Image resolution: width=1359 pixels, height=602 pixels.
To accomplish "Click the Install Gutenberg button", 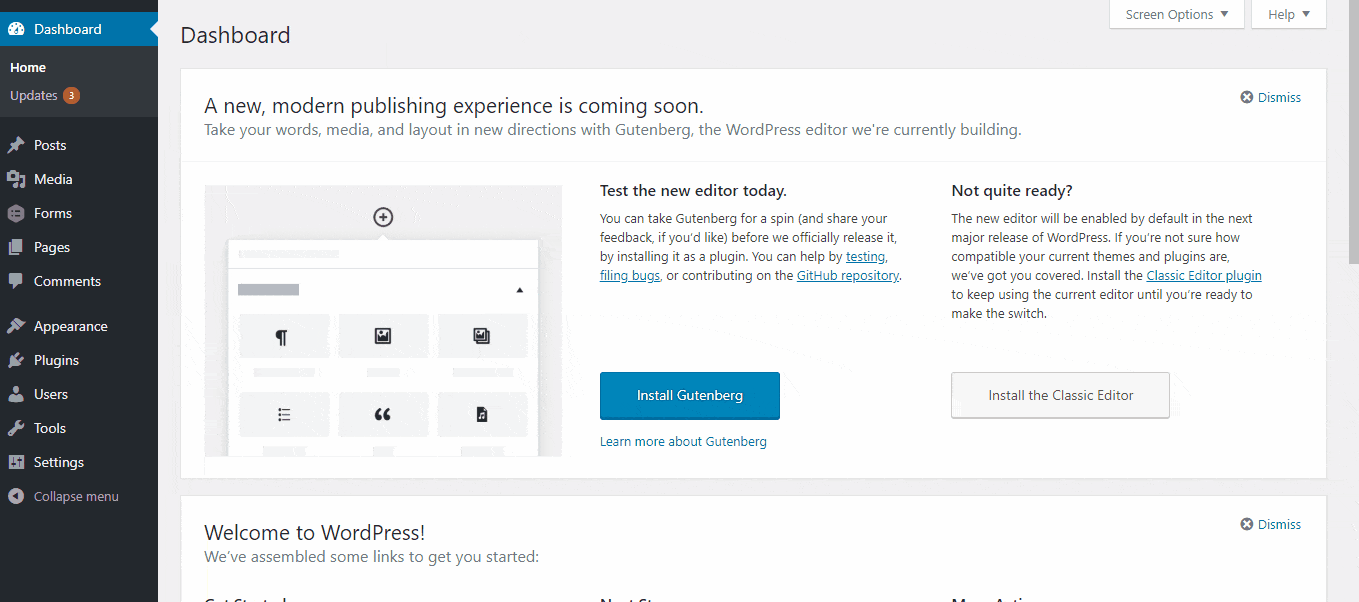I will 690,395.
